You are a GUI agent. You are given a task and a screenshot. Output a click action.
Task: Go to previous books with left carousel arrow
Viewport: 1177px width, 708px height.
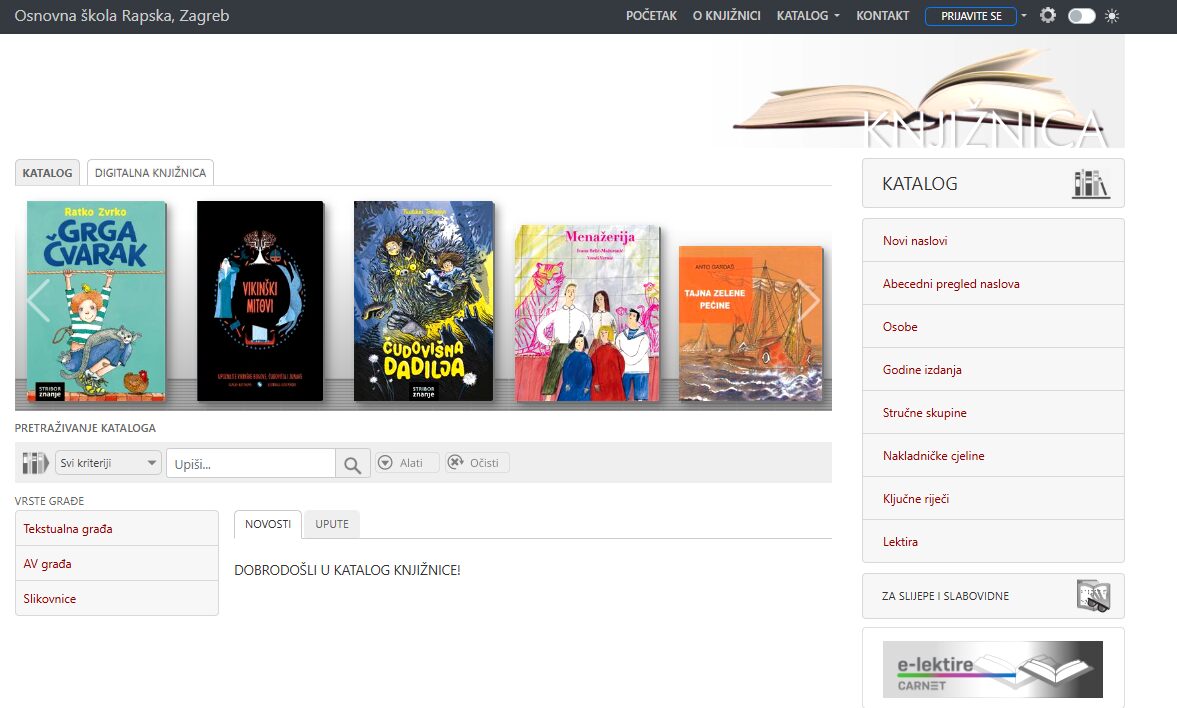coord(38,301)
